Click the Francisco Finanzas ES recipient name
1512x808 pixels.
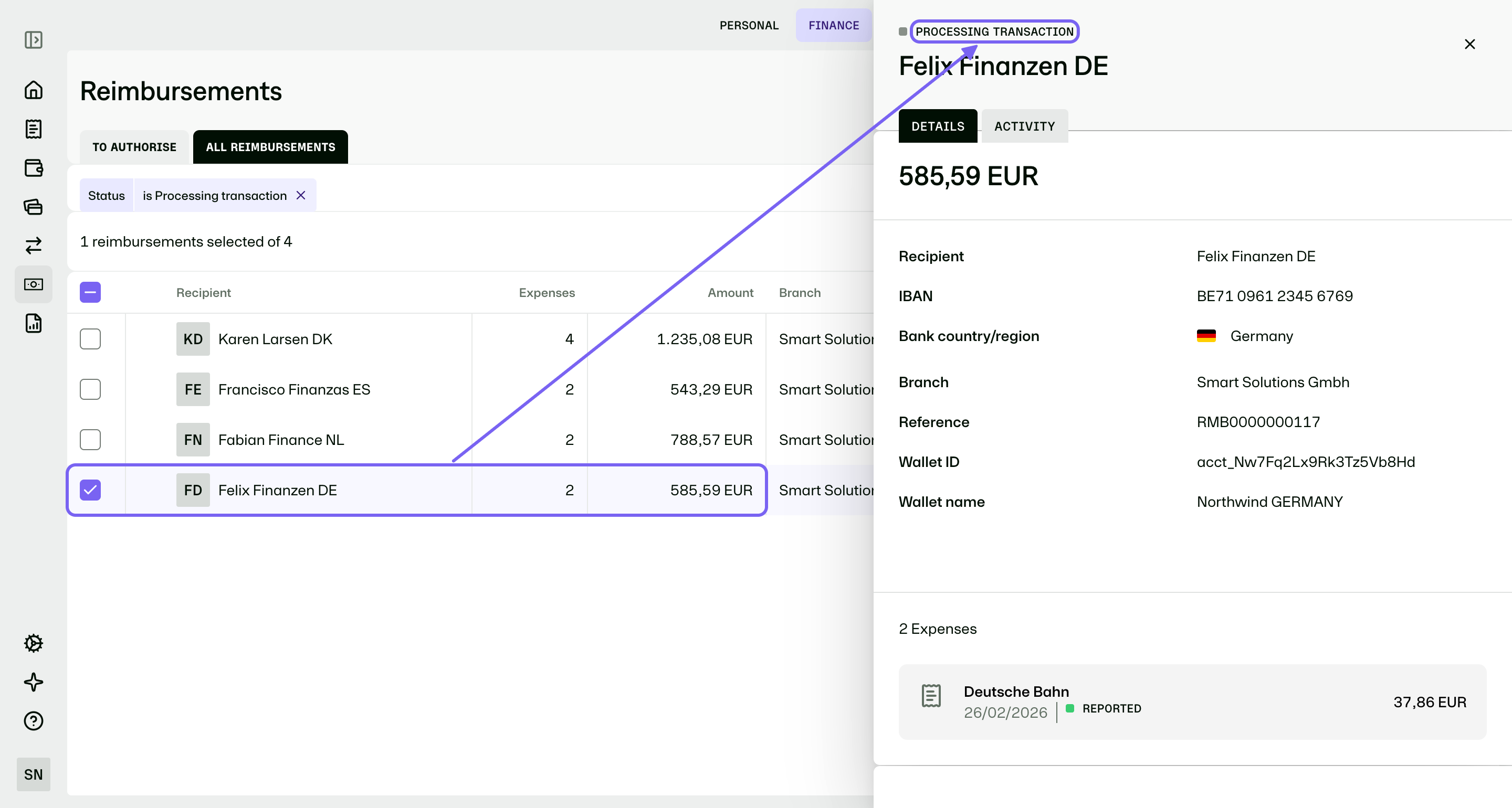pyautogui.click(x=294, y=389)
